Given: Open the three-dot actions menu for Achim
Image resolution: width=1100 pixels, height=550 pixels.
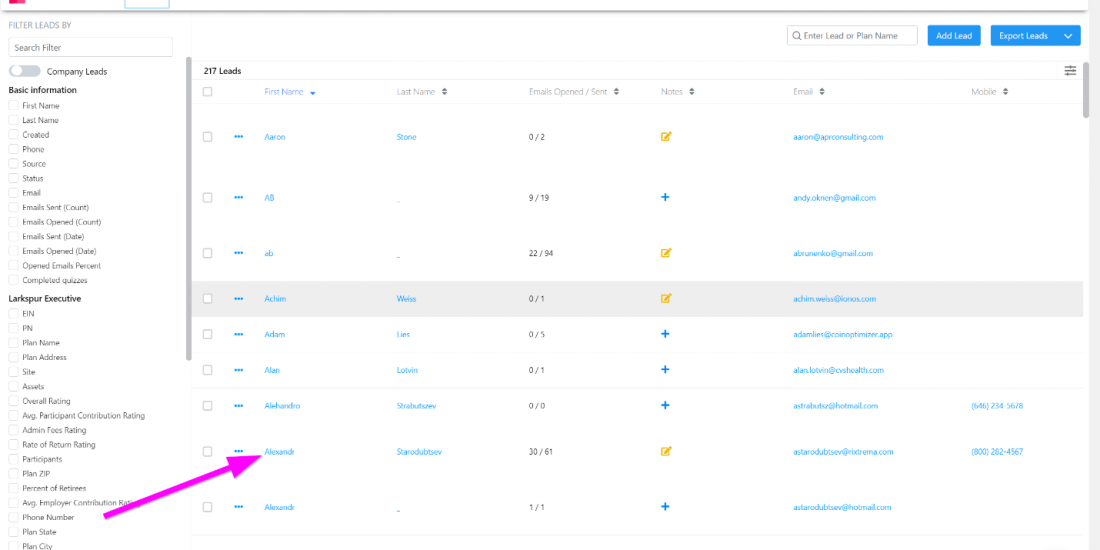Looking at the screenshot, I should (238, 298).
